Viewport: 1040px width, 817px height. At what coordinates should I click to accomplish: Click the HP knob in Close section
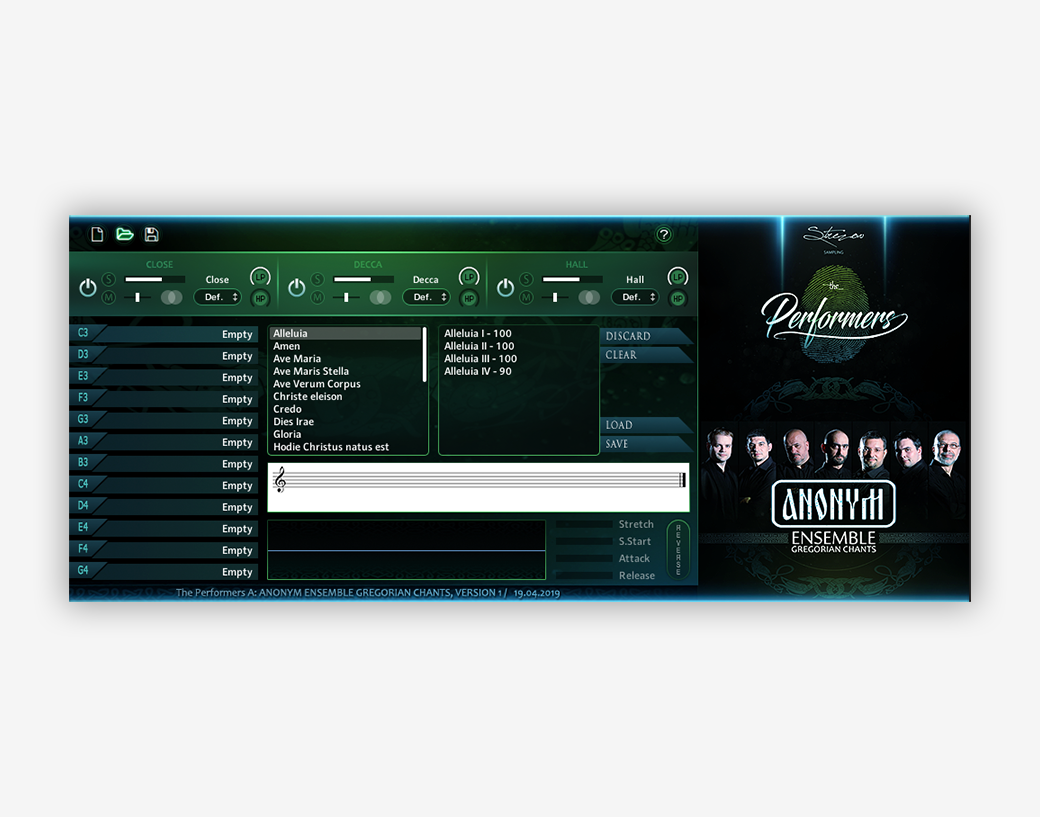coord(260,298)
